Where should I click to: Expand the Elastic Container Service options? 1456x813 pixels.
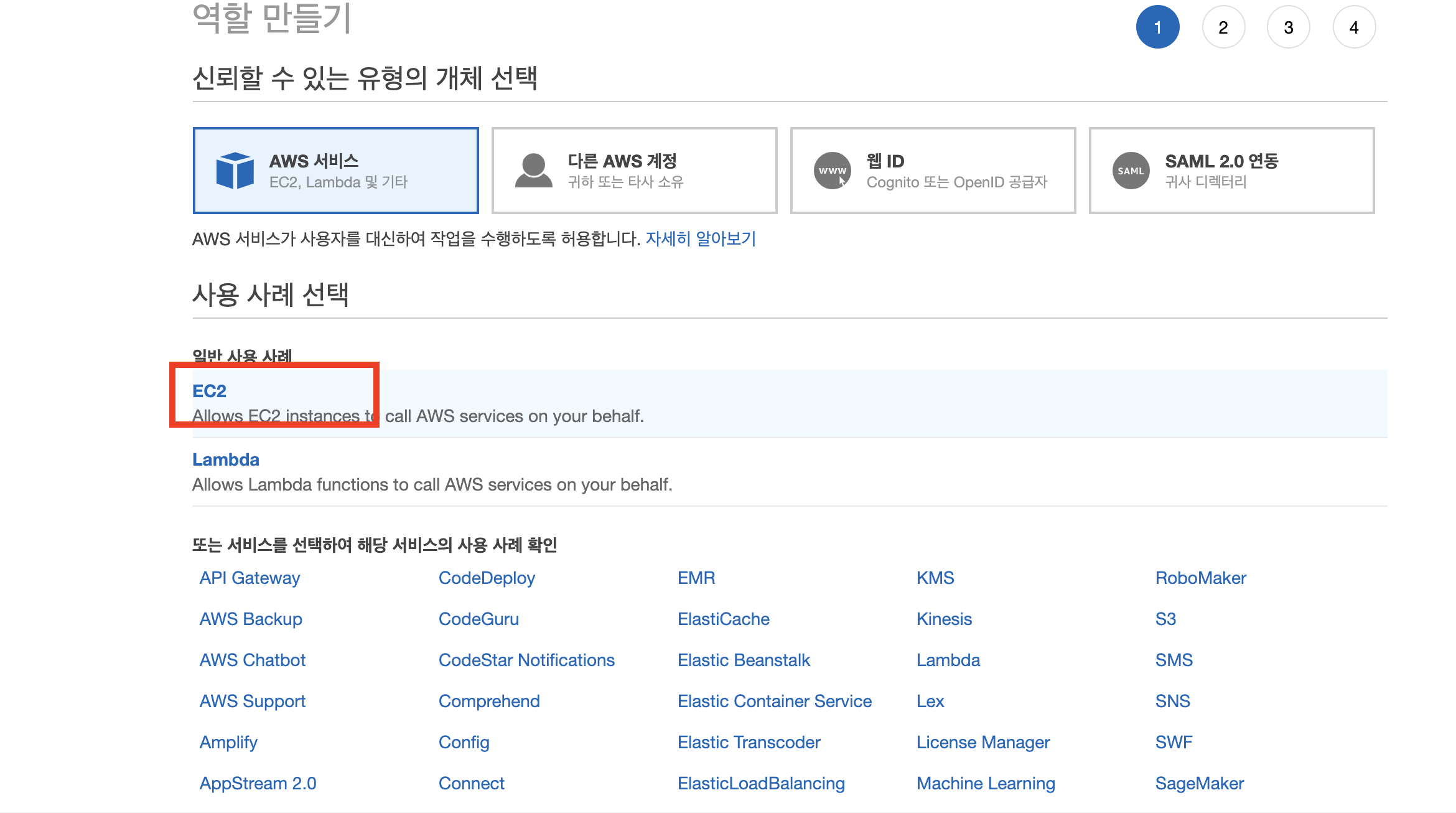(x=775, y=700)
